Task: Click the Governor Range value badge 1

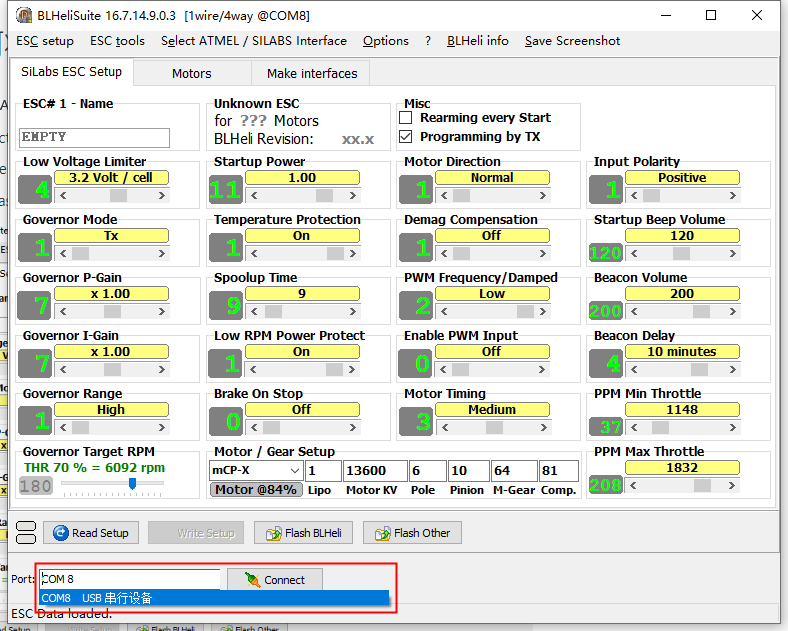Action: pyautogui.click(x=35, y=421)
